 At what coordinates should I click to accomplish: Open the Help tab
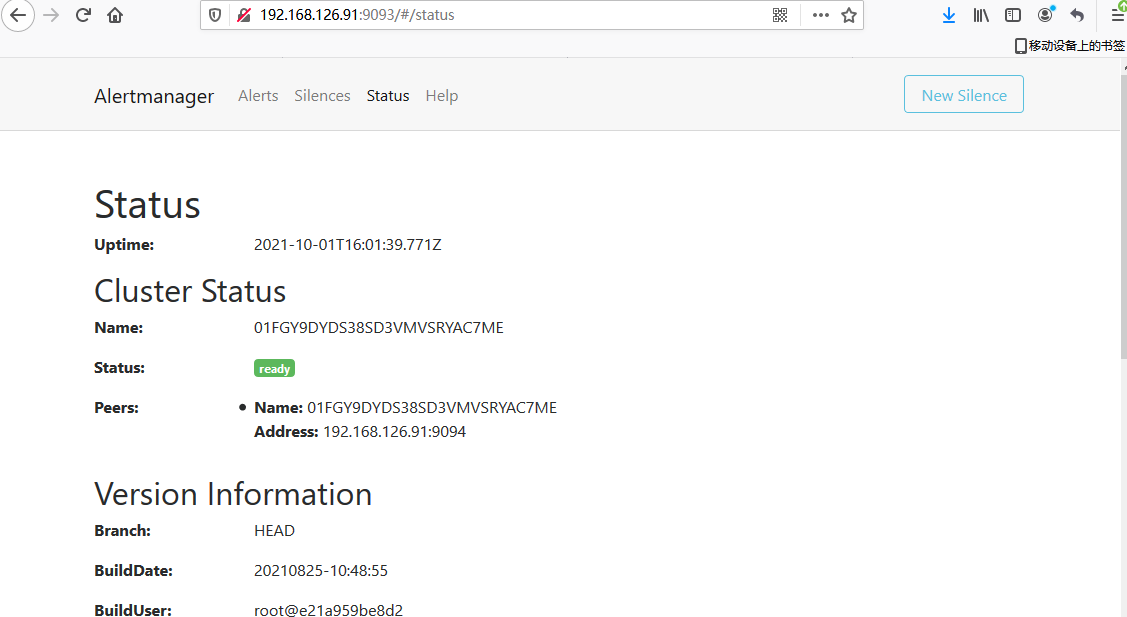441,96
